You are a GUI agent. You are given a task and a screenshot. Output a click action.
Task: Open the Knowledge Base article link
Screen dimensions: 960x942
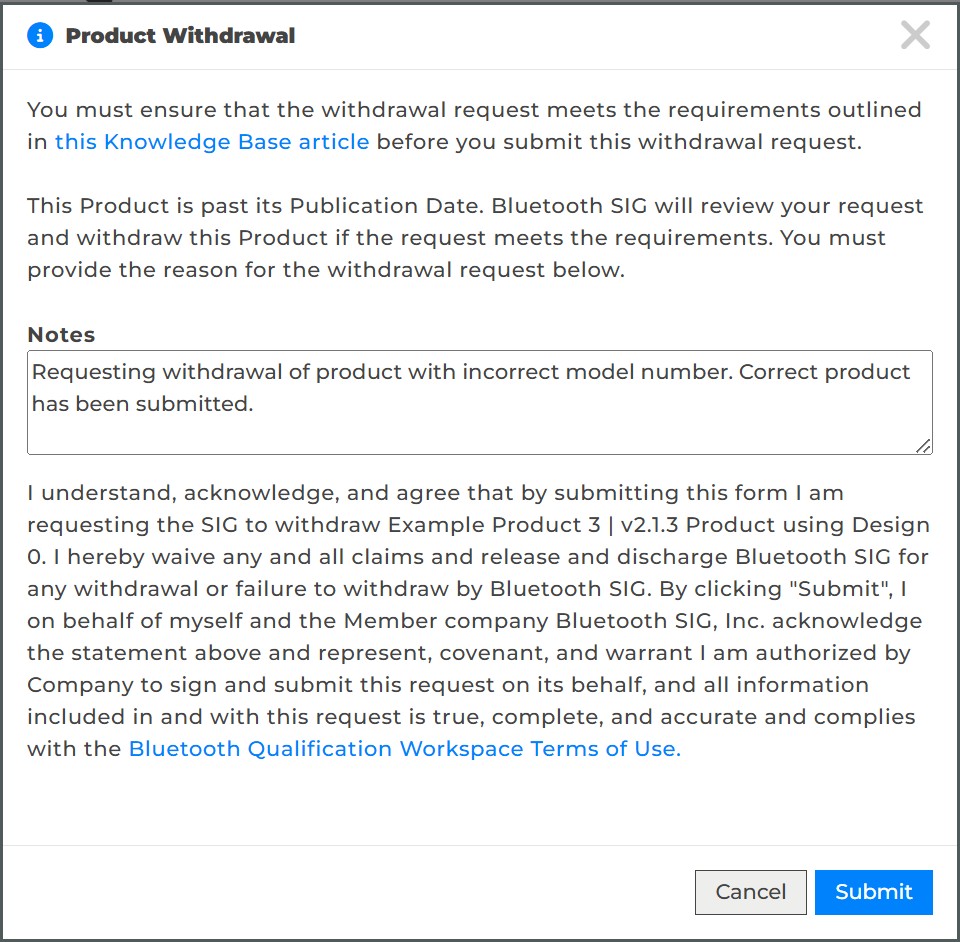[212, 142]
